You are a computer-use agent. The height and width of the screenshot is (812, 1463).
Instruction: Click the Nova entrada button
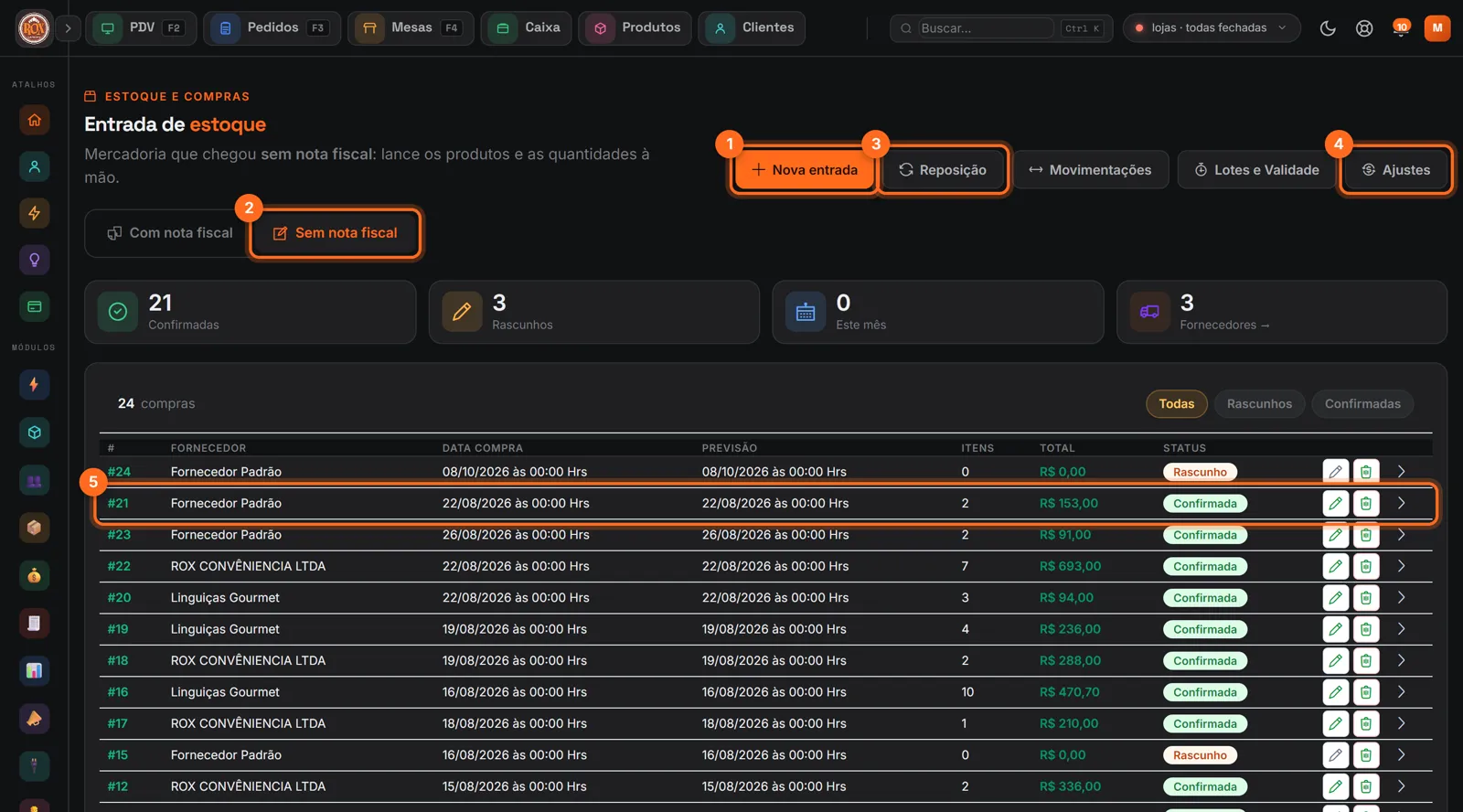point(804,170)
